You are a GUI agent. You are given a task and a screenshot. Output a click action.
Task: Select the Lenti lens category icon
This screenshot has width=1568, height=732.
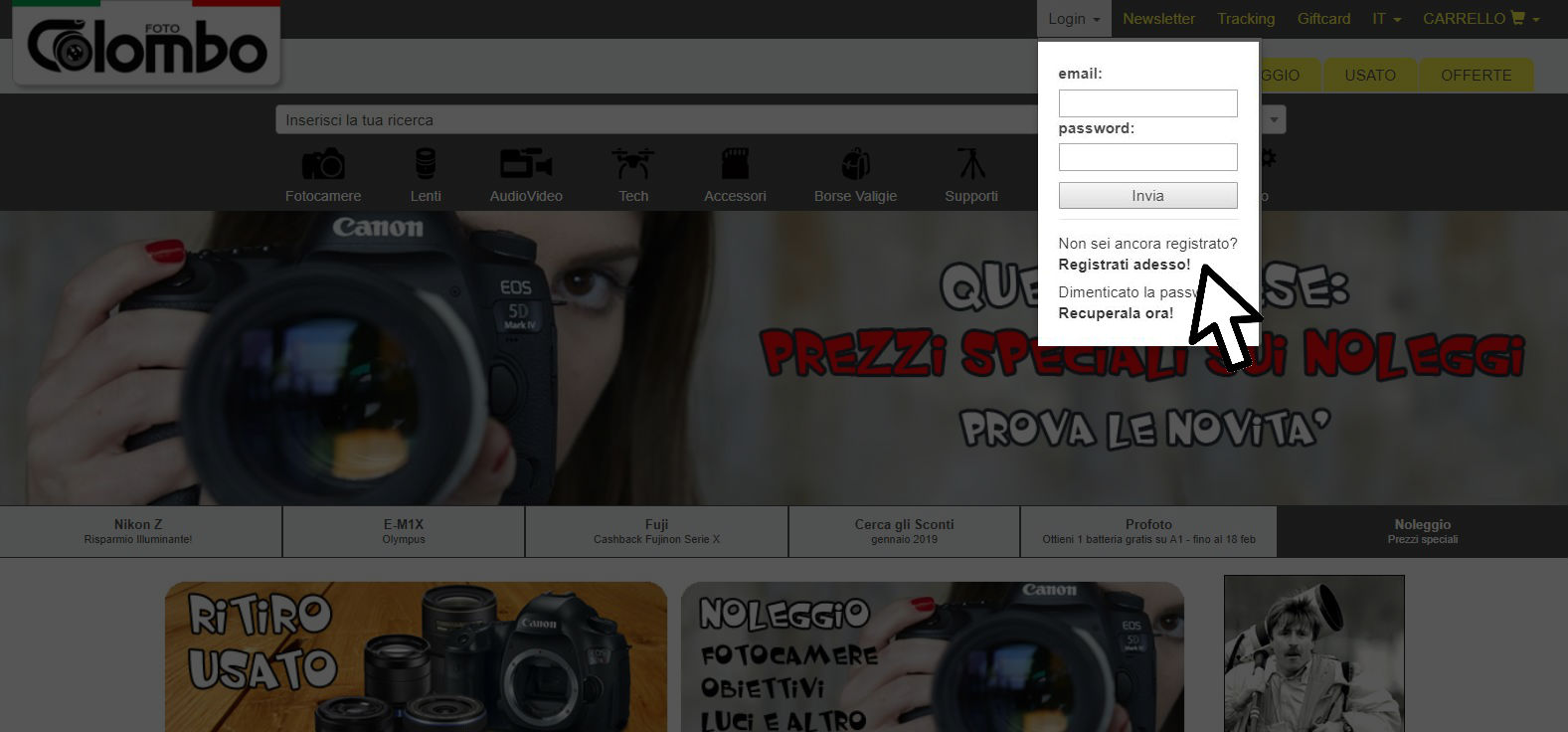(x=426, y=164)
